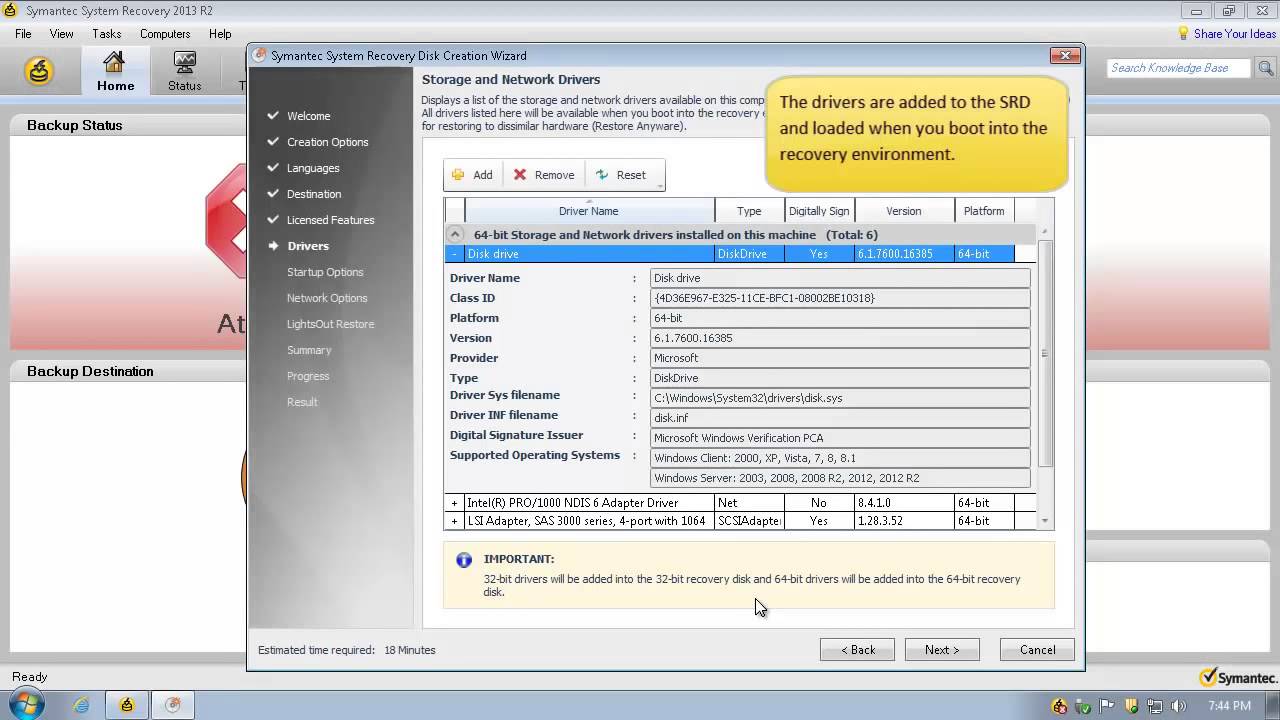Open Internet Explorer from the taskbar
This screenshot has height=720, width=1280.
point(82,705)
